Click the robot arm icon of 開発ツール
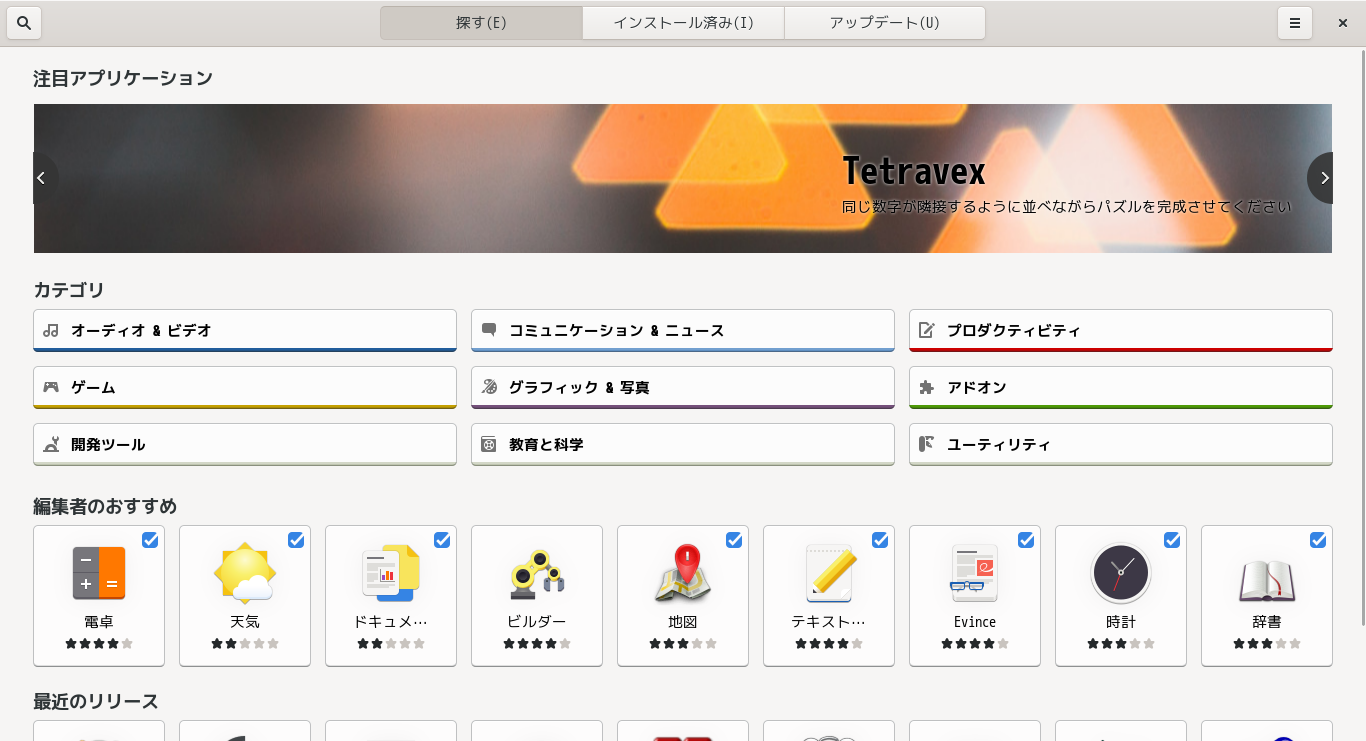 pos(51,444)
